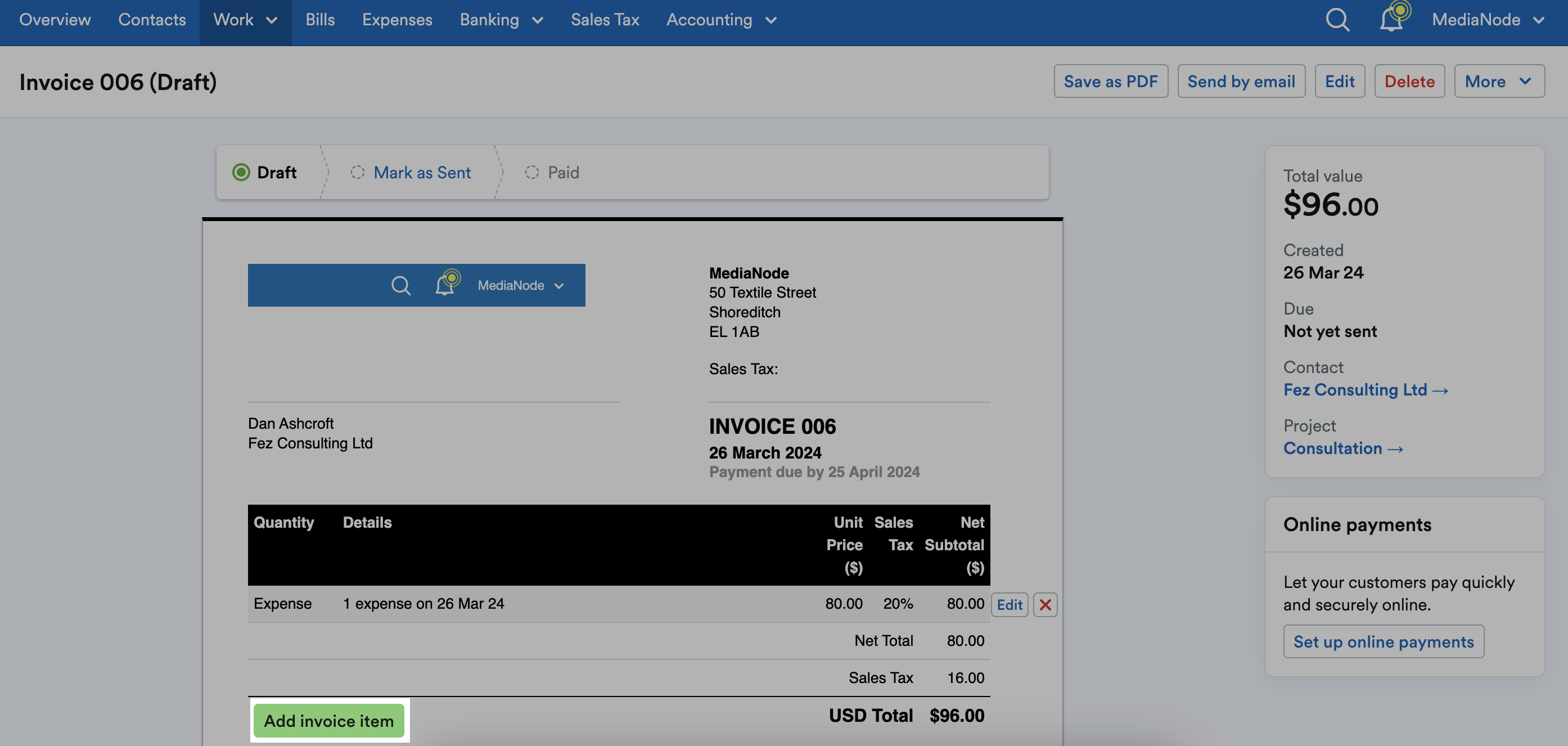Open the Work dropdown menu
The image size is (1568, 746).
(245, 20)
